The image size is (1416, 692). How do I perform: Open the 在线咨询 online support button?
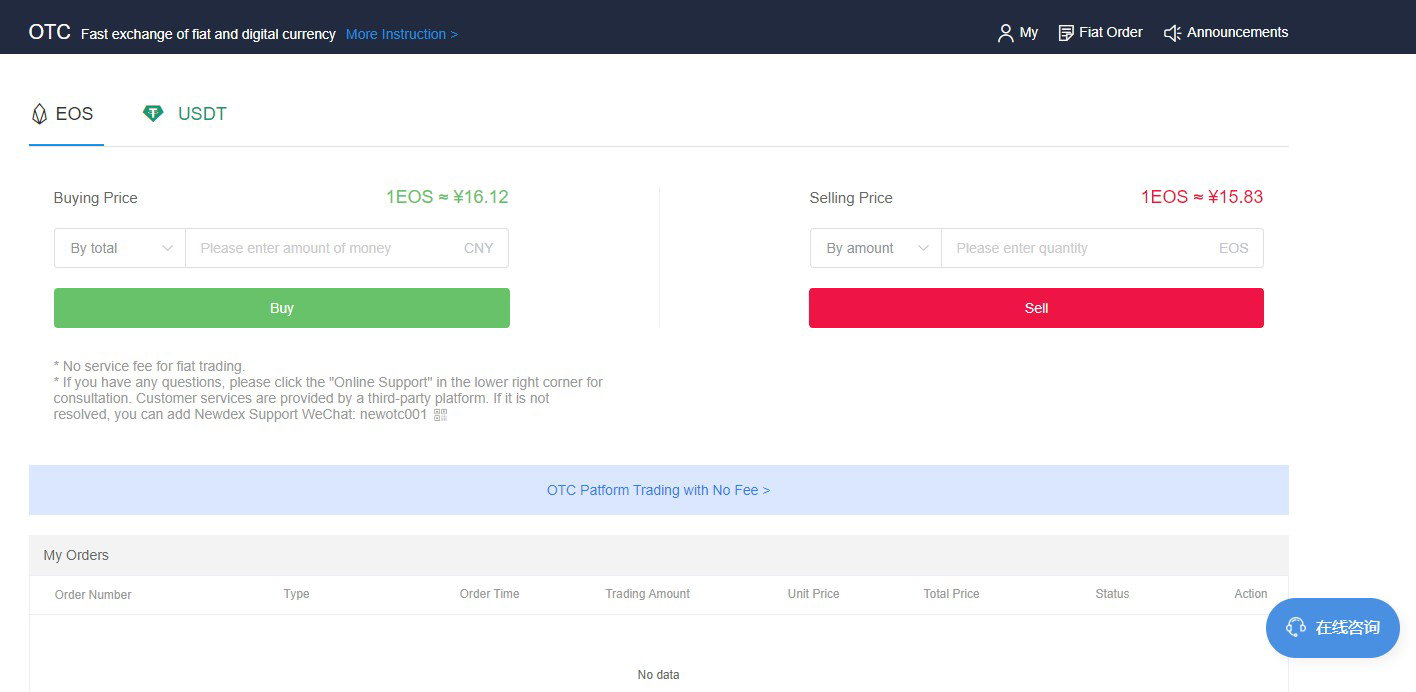tap(1333, 628)
